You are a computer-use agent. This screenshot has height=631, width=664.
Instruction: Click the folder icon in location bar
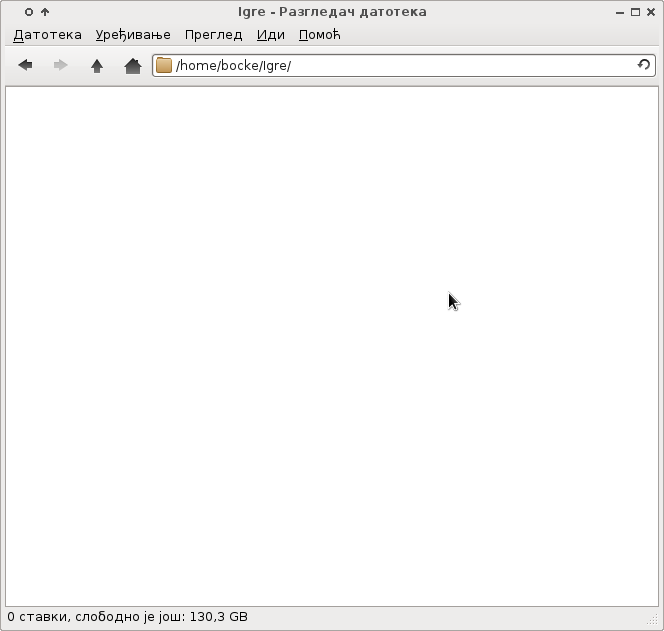coord(164,66)
